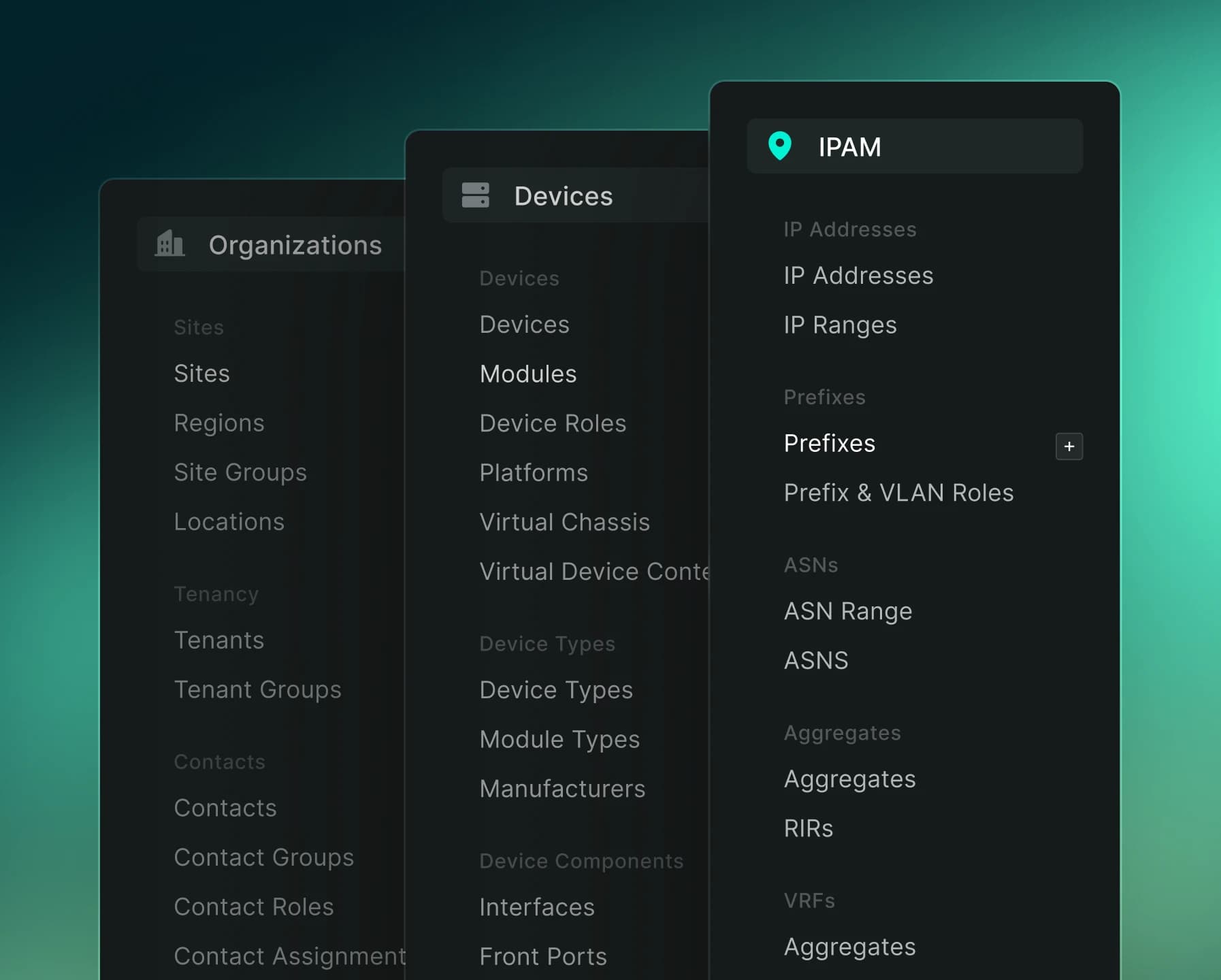The height and width of the screenshot is (980, 1221).
Task: Open IP Ranges page
Action: [840, 325]
